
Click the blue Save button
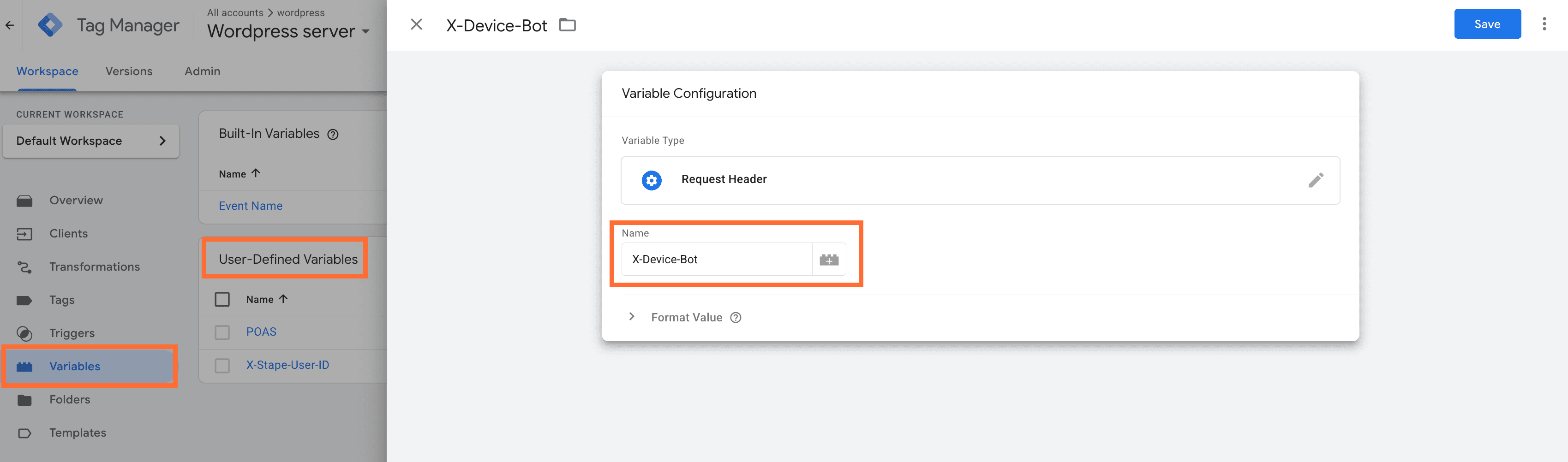tap(1486, 24)
